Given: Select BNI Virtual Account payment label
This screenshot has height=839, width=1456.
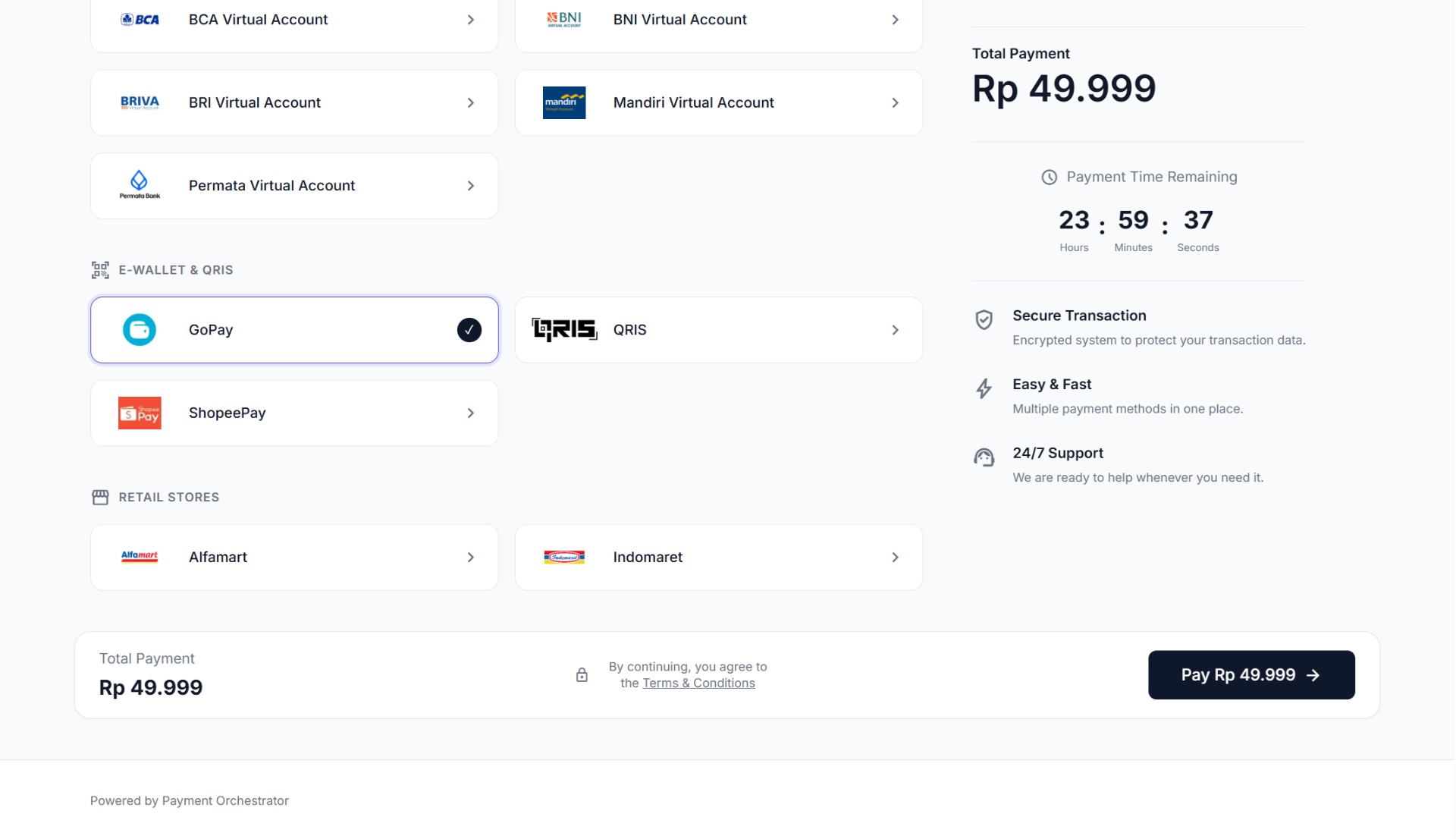Looking at the screenshot, I should click(x=679, y=20).
